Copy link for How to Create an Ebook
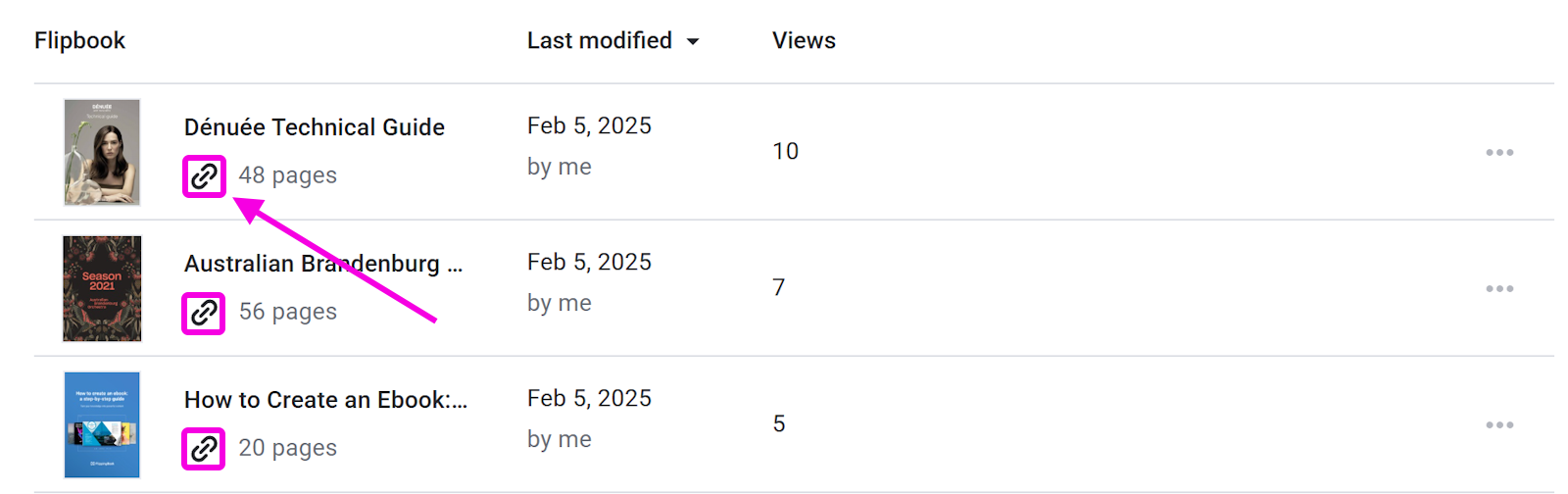The image size is (1568, 494). point(204,449)
